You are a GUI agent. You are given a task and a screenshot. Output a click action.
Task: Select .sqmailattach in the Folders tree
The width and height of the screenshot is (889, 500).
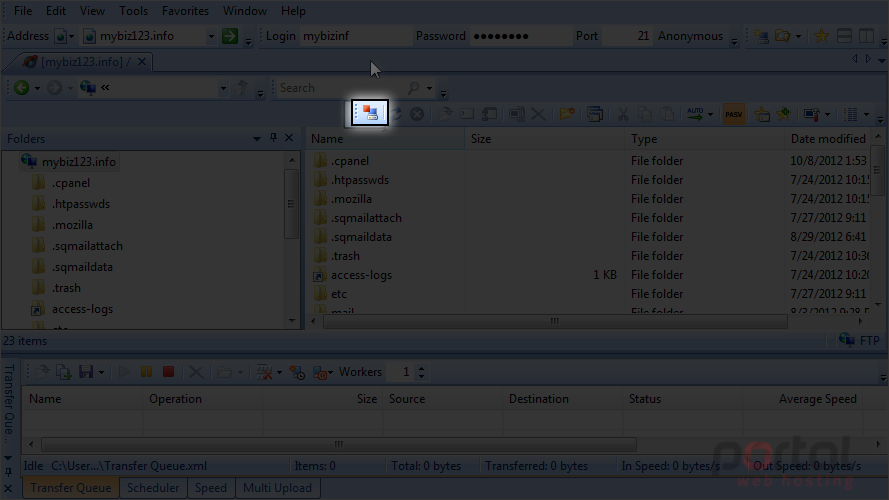click(87, 245)
